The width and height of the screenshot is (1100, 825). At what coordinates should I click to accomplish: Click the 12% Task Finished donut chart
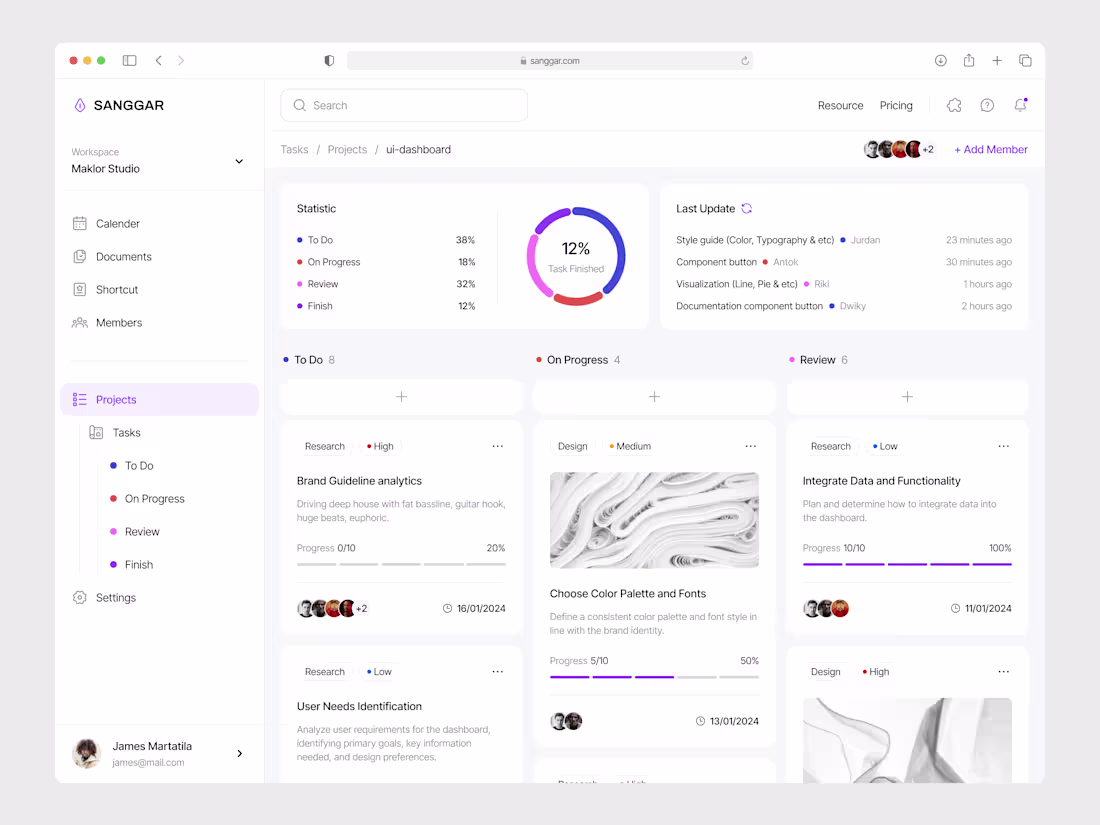pos(576,256)
